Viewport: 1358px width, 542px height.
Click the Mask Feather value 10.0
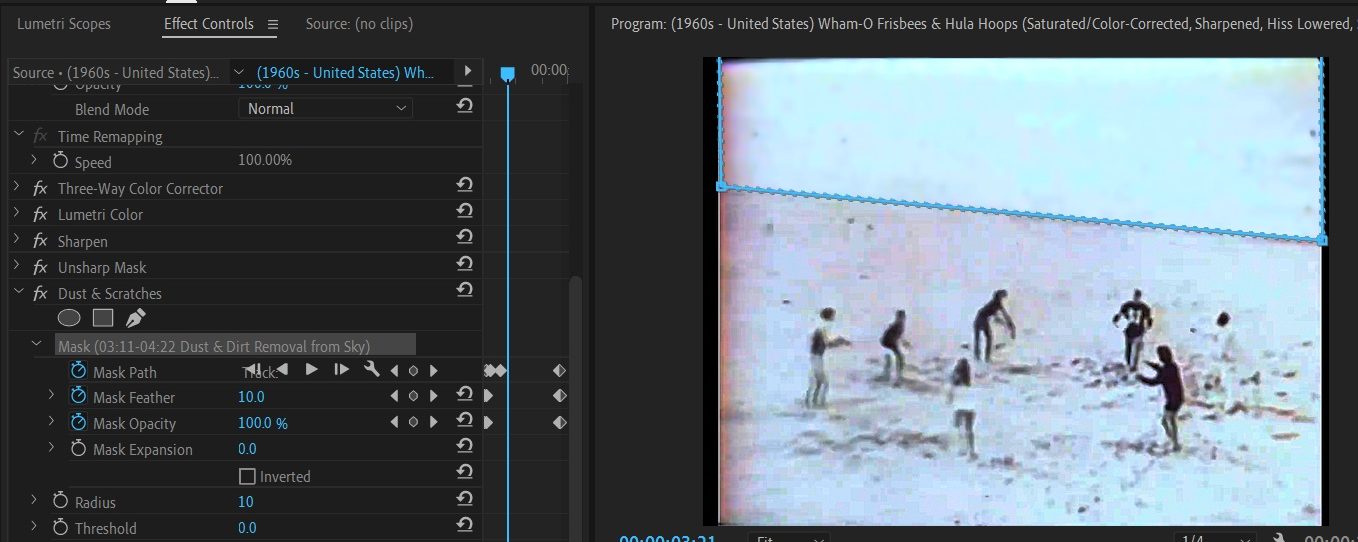tap(251, 397)
